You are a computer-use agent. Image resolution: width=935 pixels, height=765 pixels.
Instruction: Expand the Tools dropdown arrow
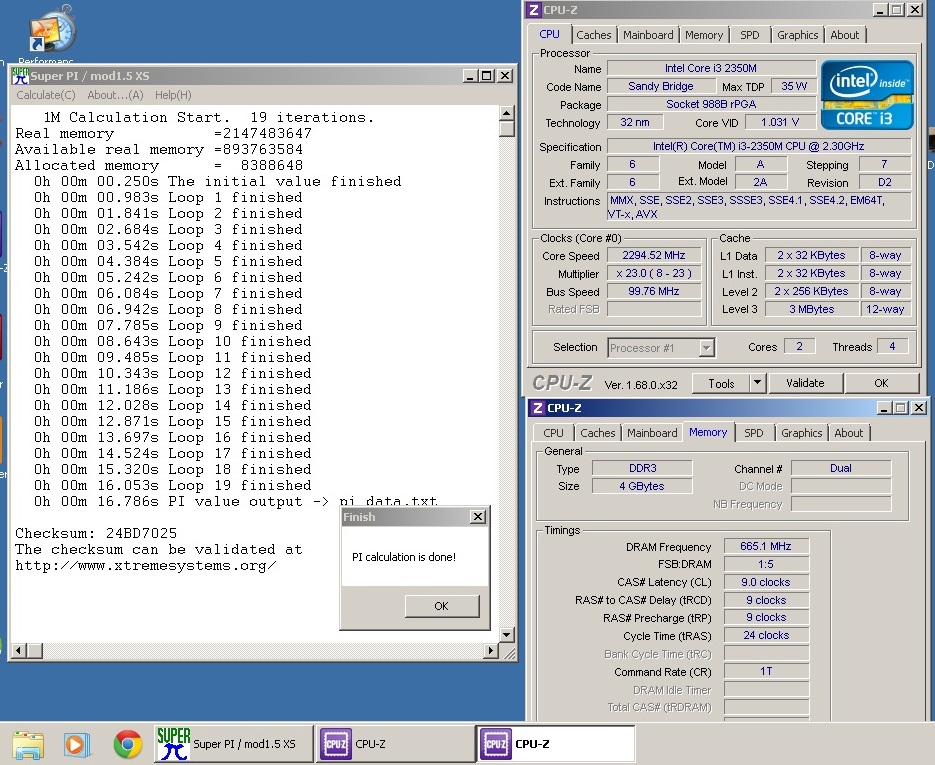tap(757, 383)
